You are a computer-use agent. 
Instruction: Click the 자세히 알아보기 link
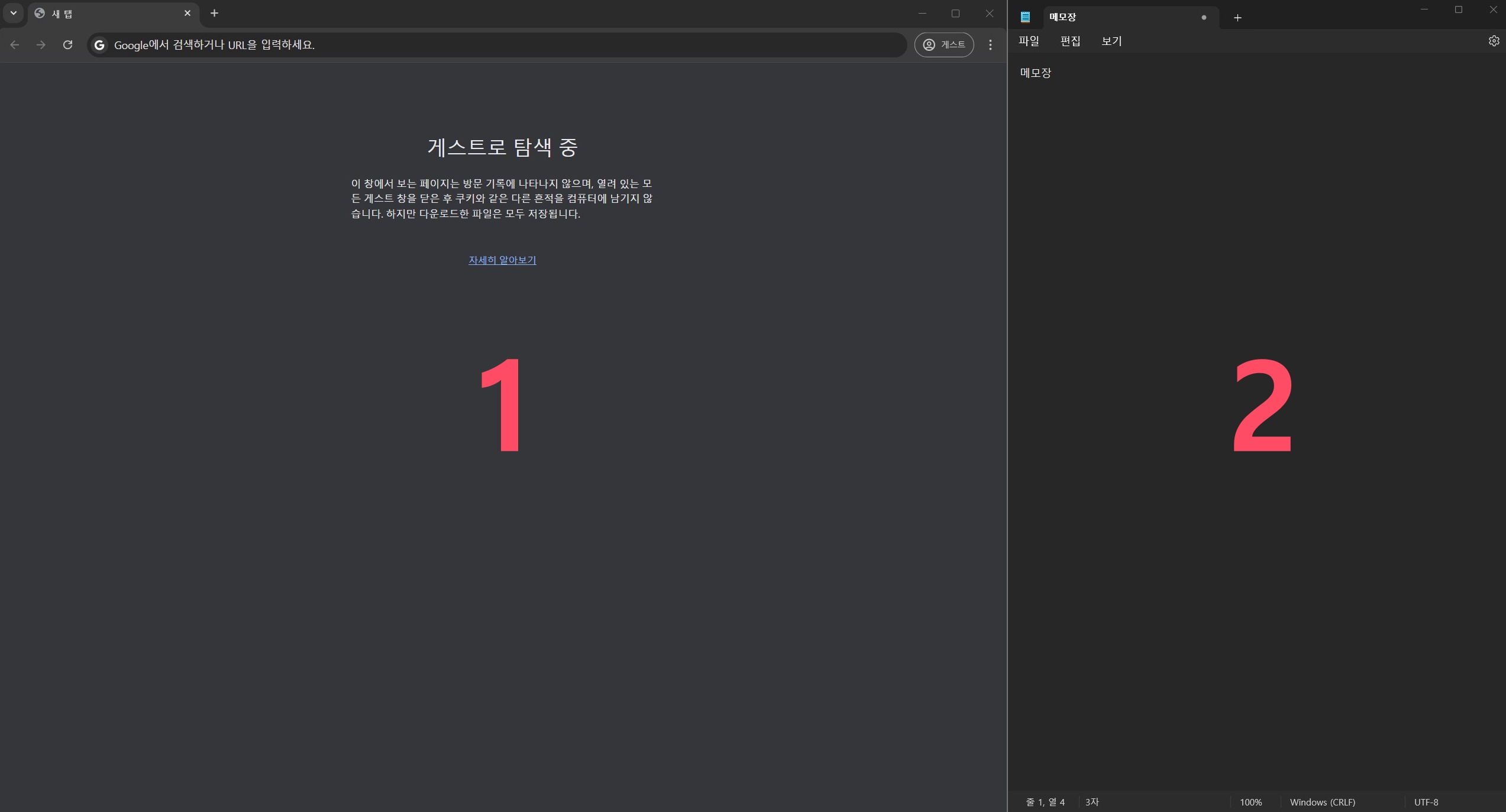(502, 260)
